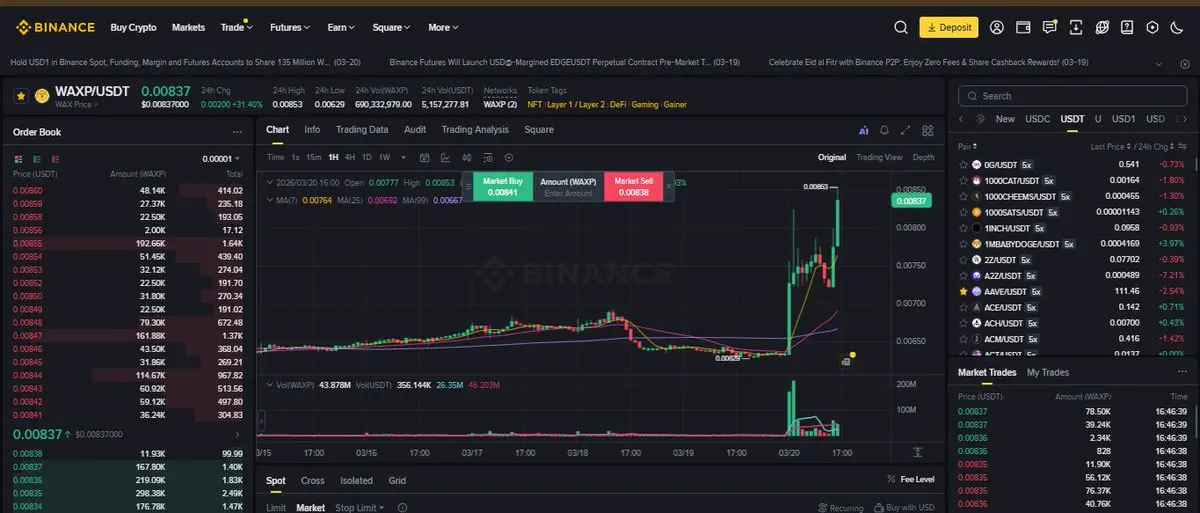1200x513 pixels.
Task: Expand chart to fullscreen
Action: click(x=906, y=130)
